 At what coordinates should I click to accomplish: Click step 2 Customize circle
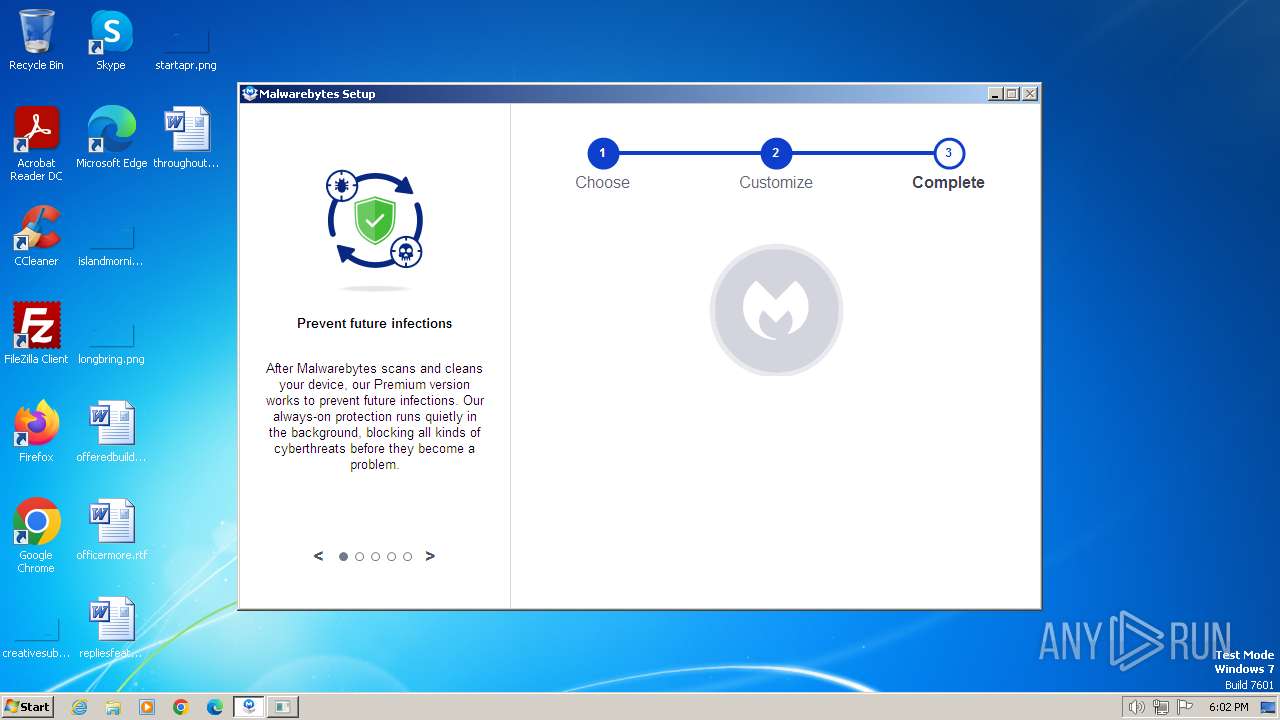(775, 153)
